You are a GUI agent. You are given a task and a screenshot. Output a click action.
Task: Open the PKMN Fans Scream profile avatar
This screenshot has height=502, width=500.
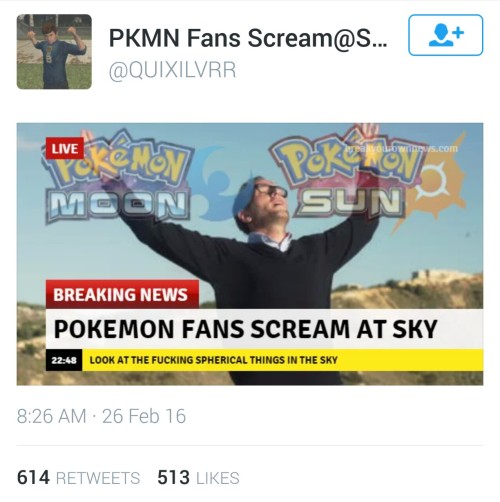pyautogui.click(x=54, y=52)
